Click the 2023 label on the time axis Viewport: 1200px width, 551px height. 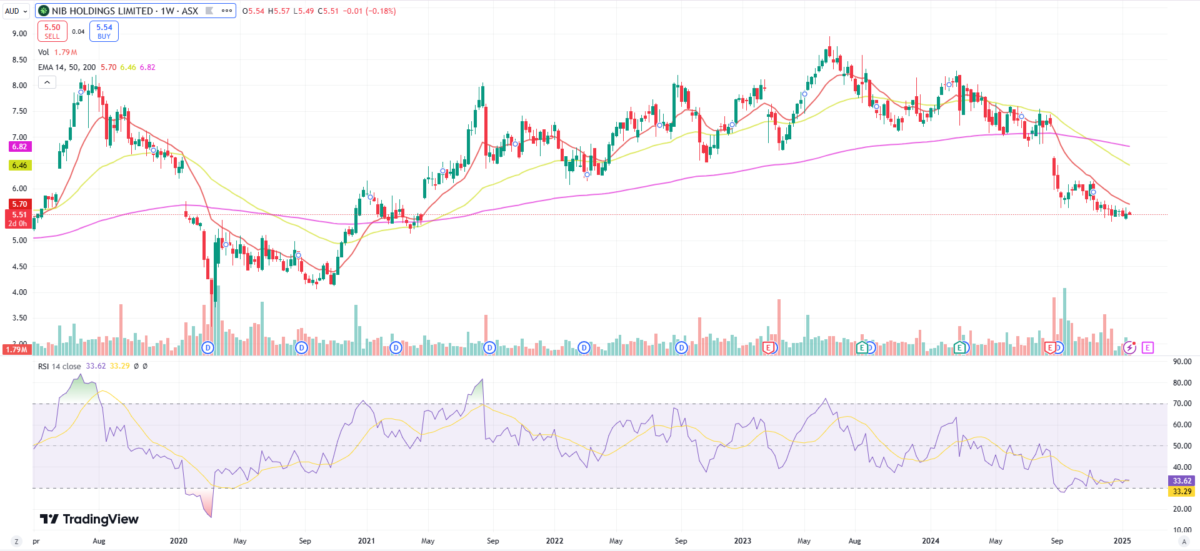tap(743, 540)
